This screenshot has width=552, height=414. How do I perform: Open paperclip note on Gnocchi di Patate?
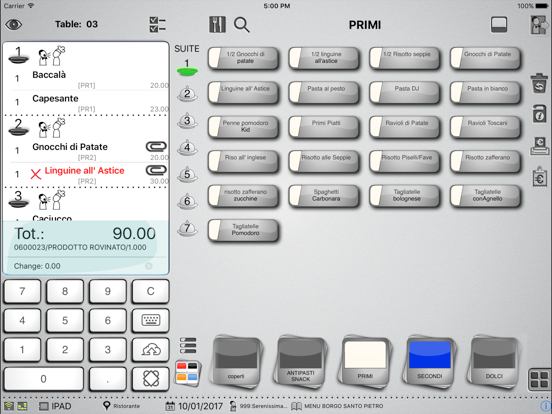click(x=156, y=146)
